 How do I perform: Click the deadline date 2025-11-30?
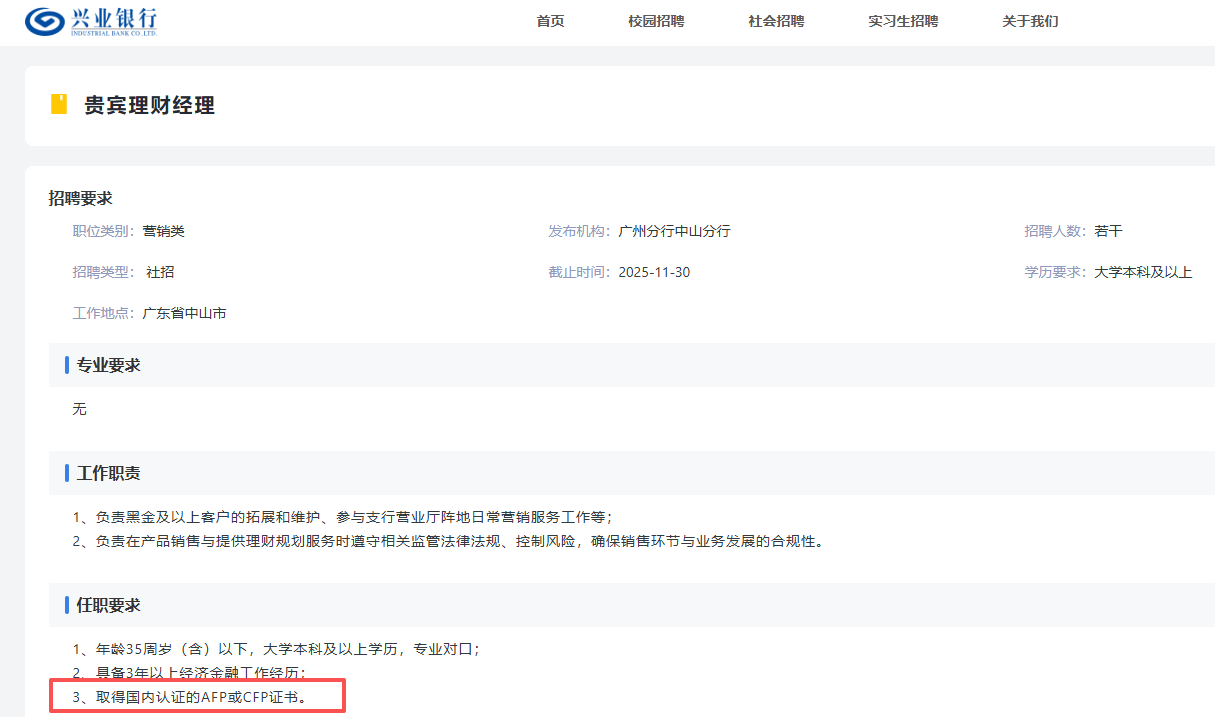tap(654, 272)
